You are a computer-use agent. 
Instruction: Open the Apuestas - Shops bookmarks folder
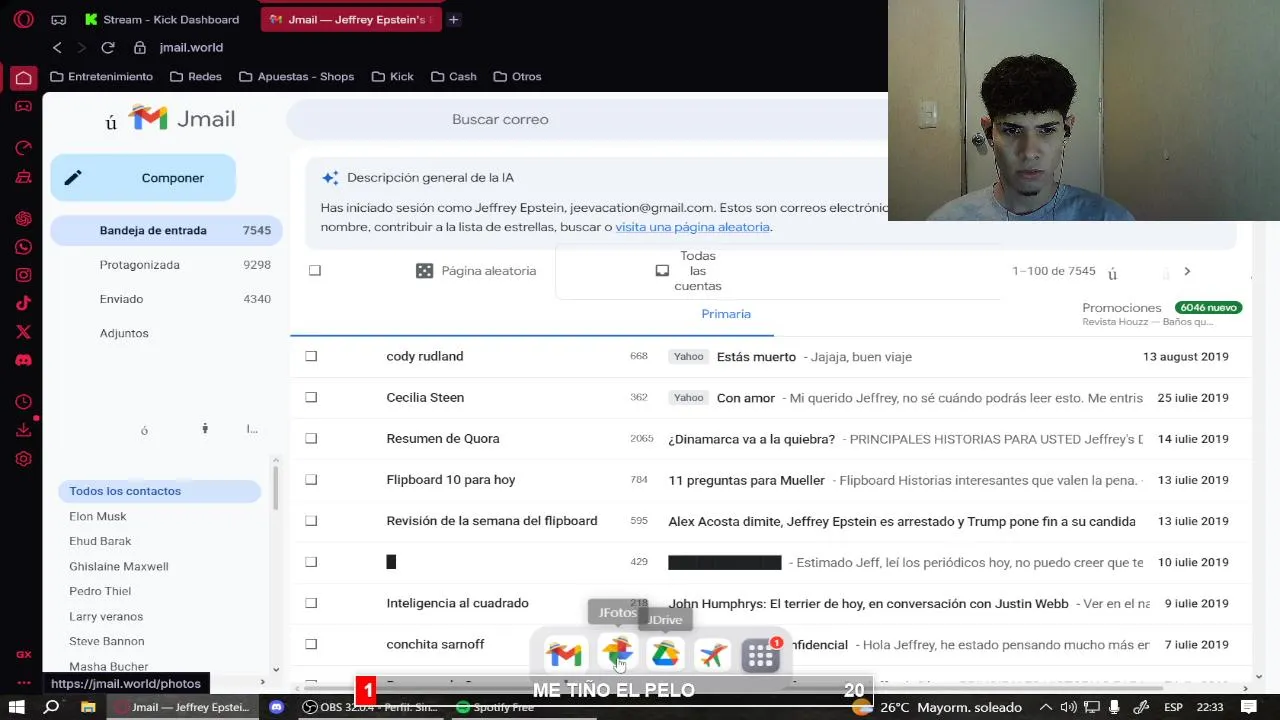[x=297, y=76]
